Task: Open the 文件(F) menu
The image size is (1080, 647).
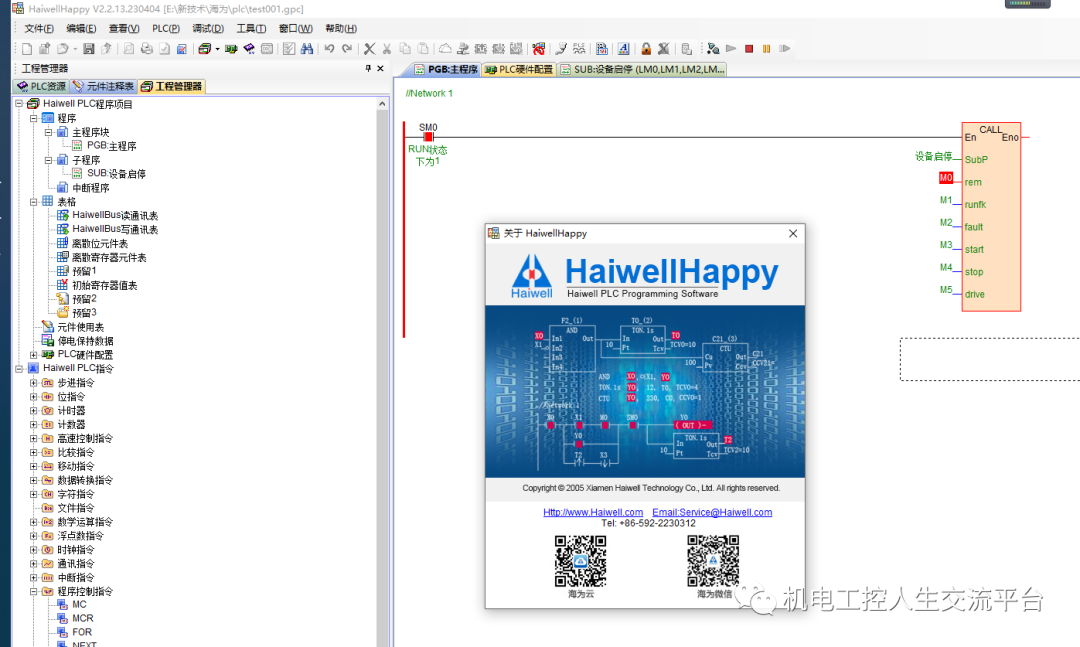Action: [x=39, y=28]
